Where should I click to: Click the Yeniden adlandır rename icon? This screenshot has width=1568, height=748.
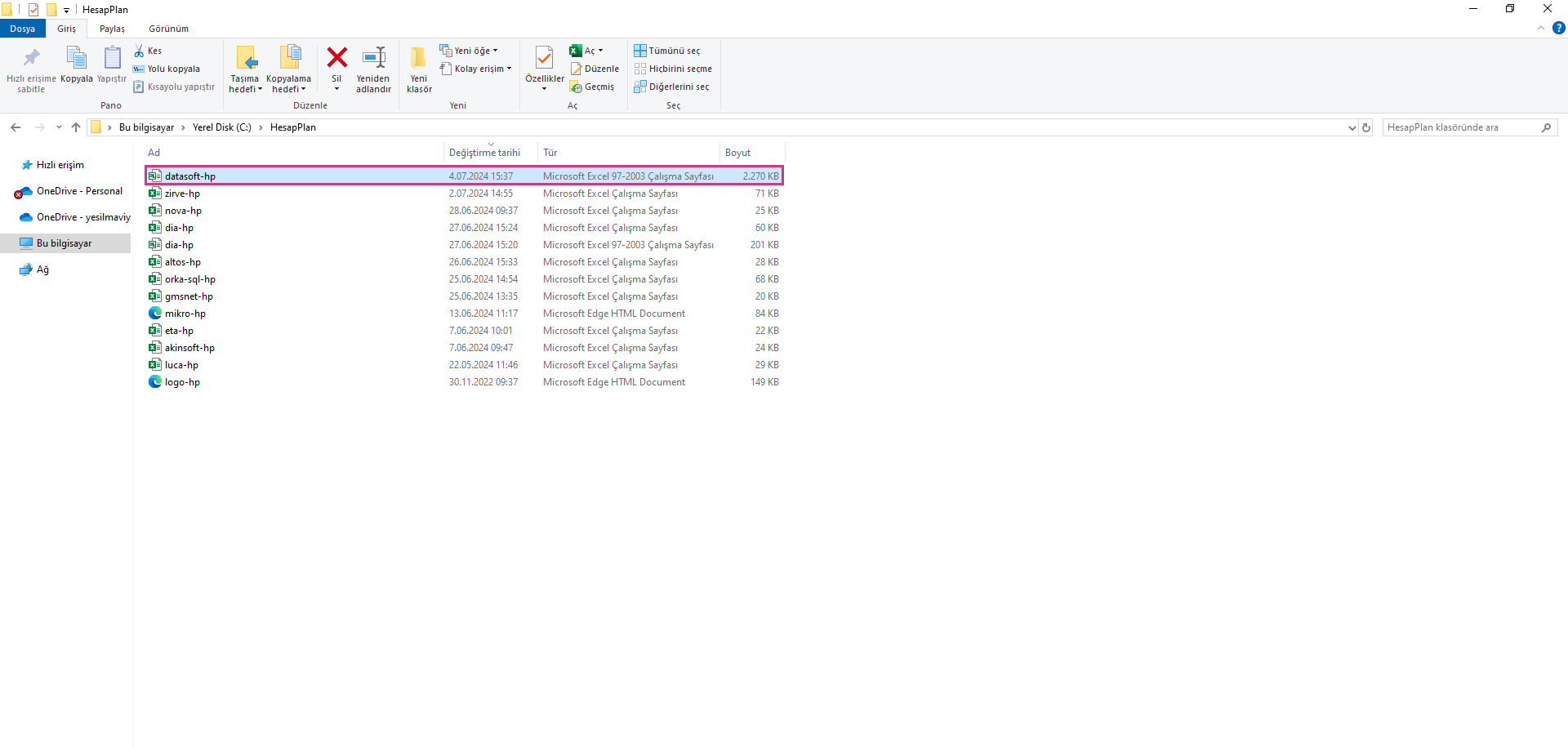(373, 58)
